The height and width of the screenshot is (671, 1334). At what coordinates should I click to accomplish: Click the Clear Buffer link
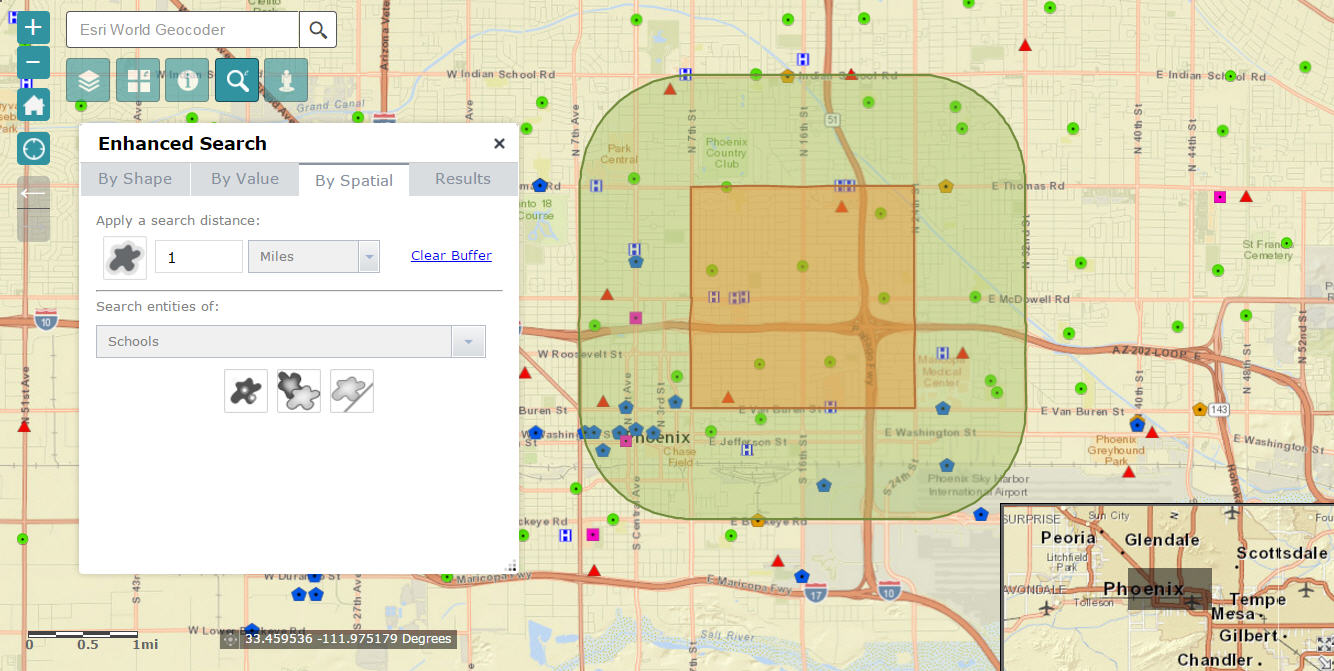pyautogui.click(x=451, y=256)
